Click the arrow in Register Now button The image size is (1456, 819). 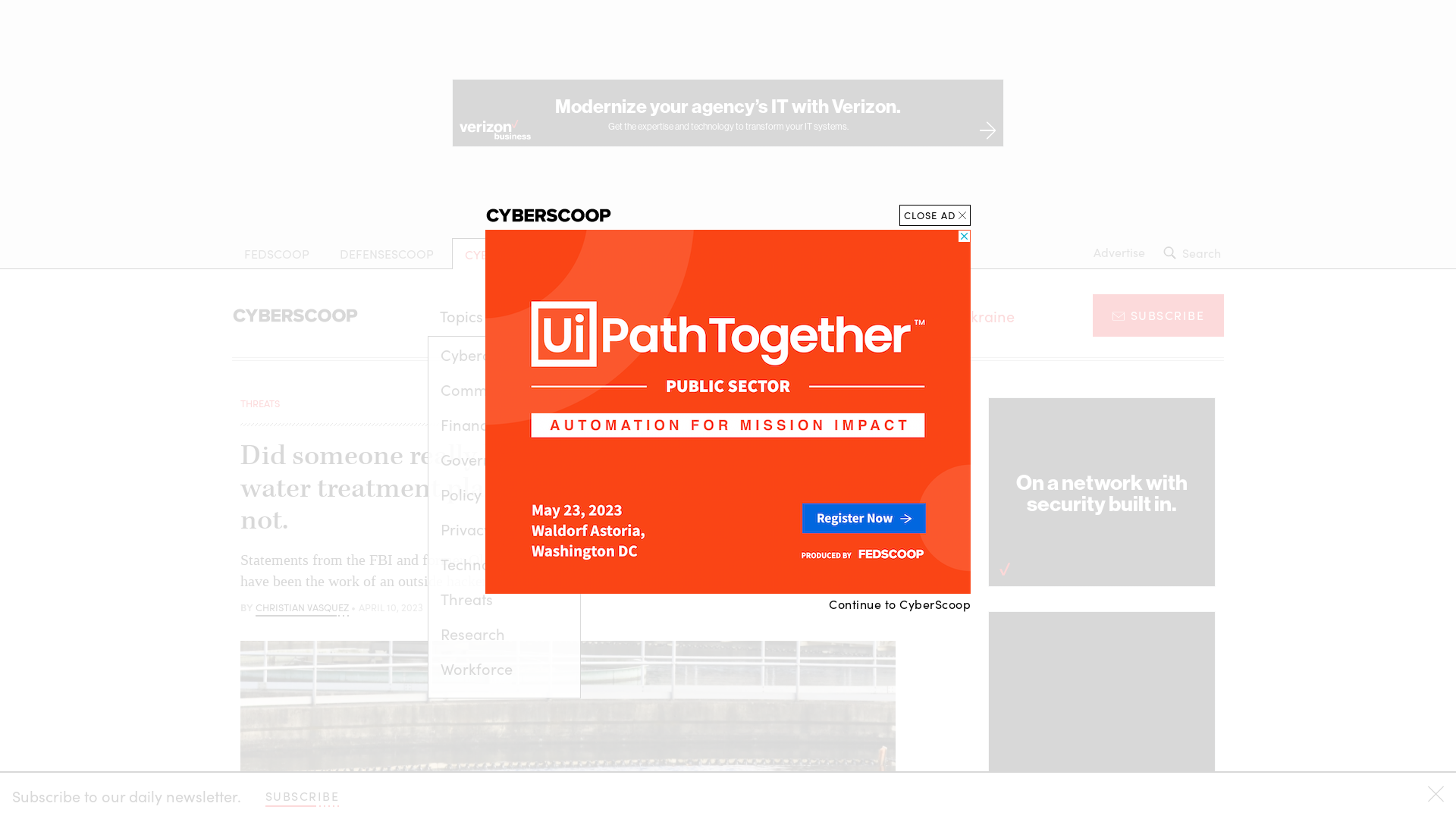906,518
